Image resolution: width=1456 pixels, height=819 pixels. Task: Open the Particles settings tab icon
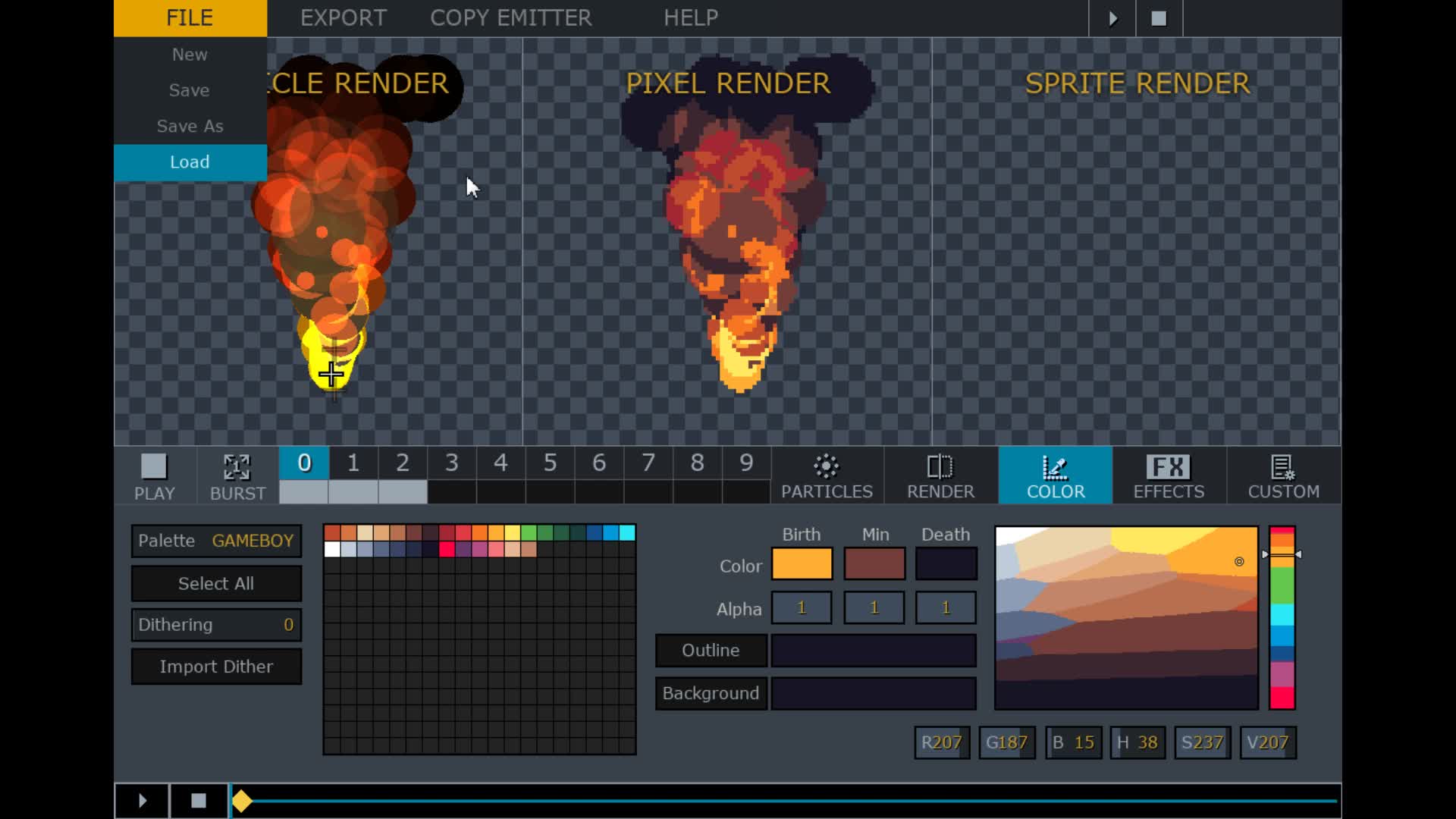click(x=826, y=466)
